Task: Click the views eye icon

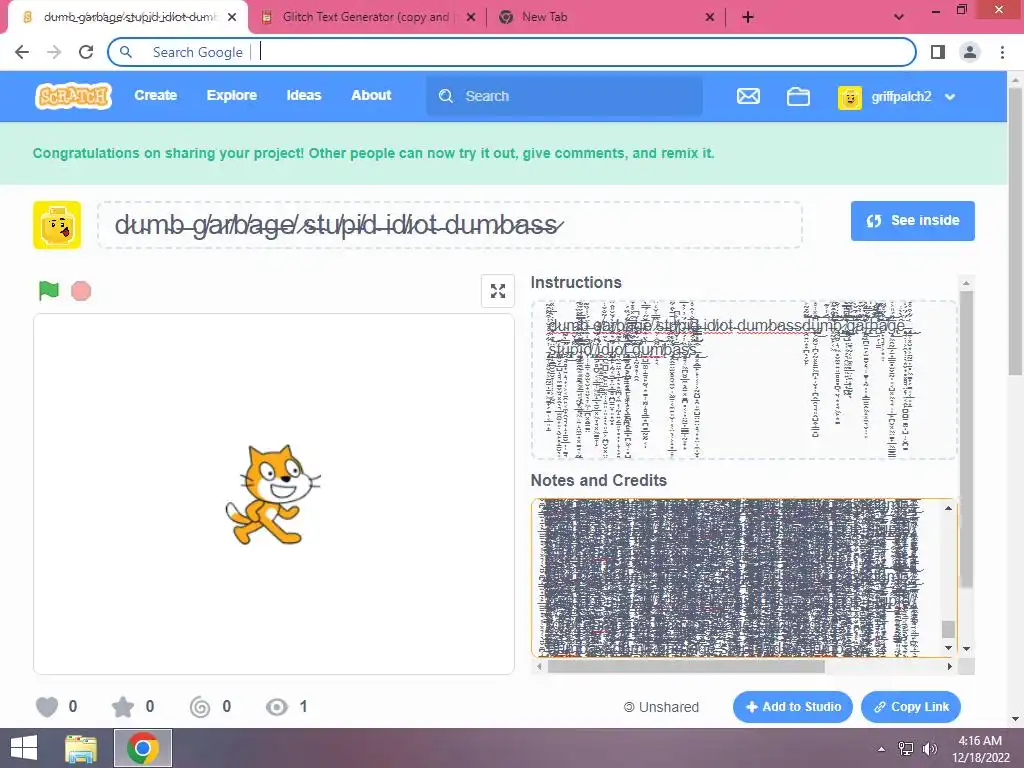Action: [277, 707]
